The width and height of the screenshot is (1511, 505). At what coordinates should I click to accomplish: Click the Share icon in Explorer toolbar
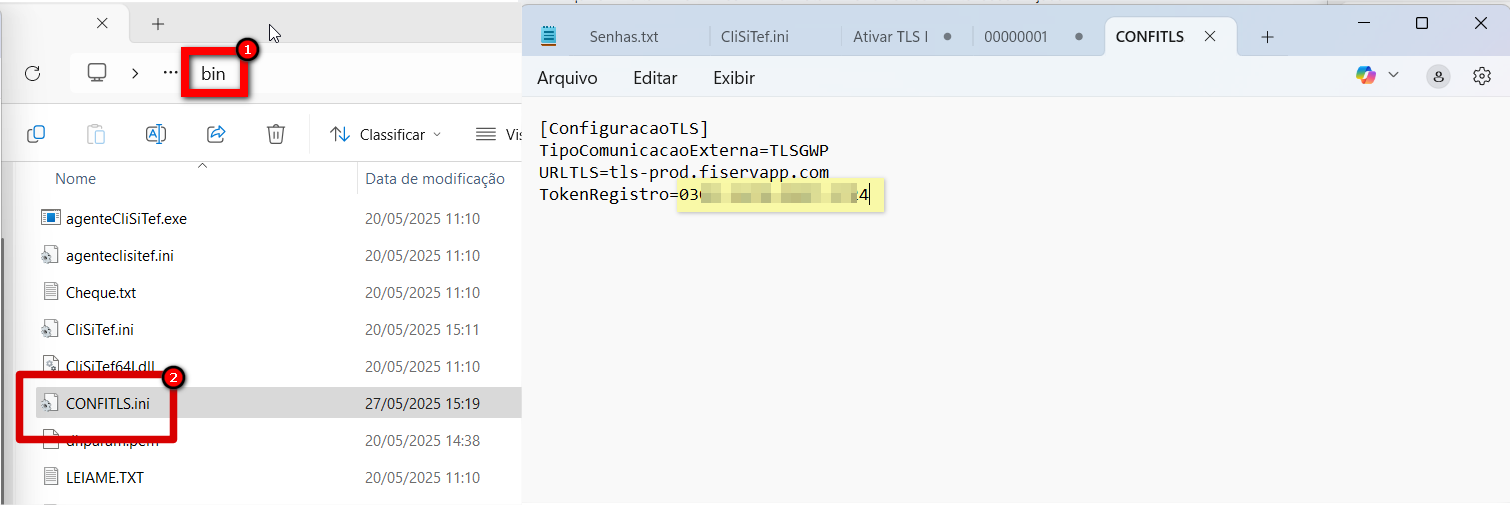point(216,134)
